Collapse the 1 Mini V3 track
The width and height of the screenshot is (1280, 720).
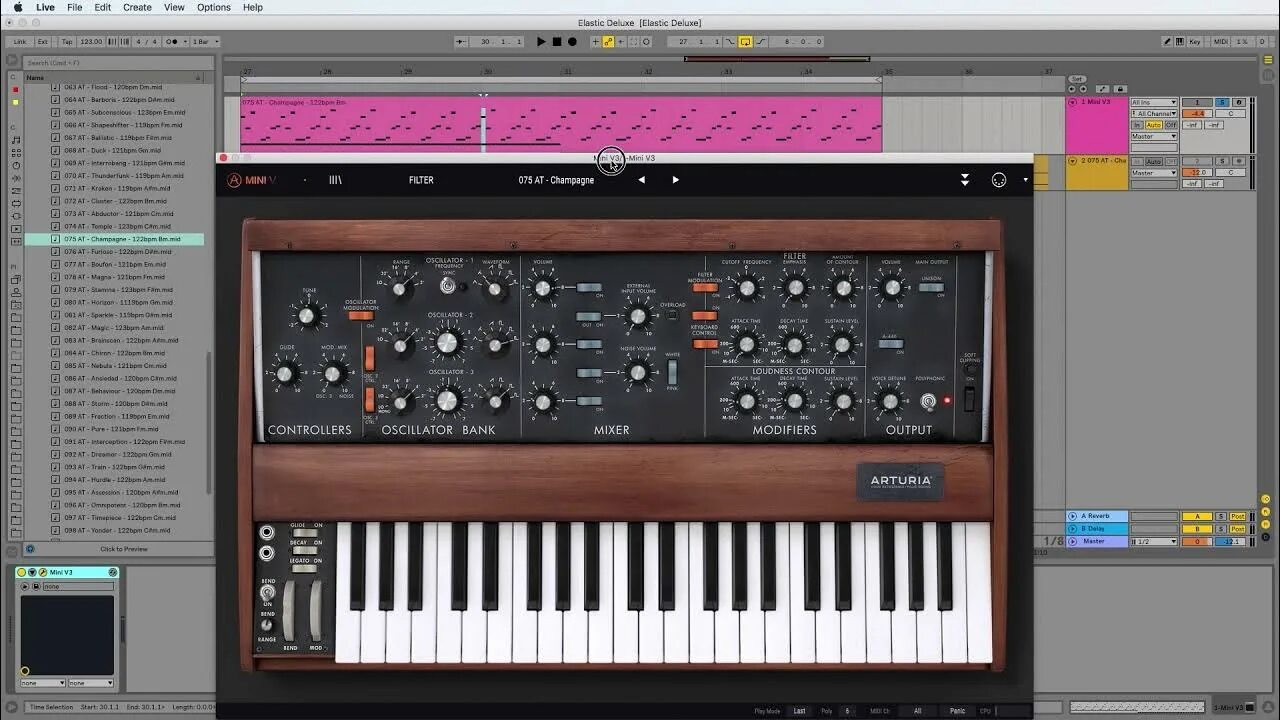[1073, 102]
